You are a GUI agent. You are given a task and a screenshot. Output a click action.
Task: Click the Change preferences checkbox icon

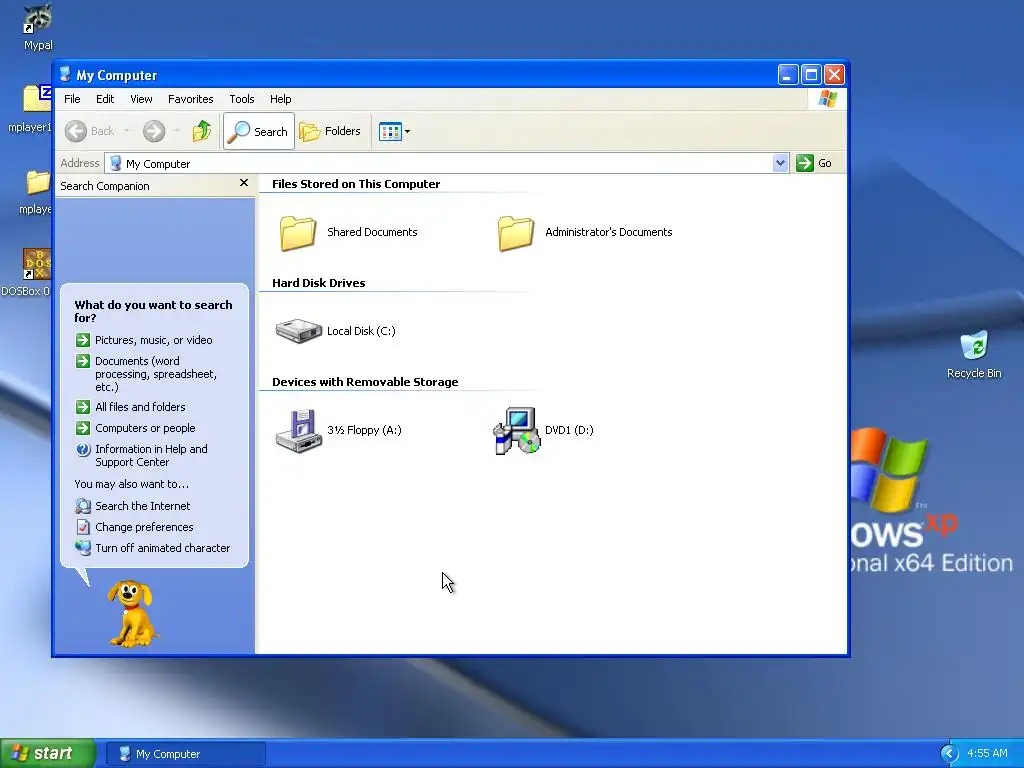click(83, 527)
